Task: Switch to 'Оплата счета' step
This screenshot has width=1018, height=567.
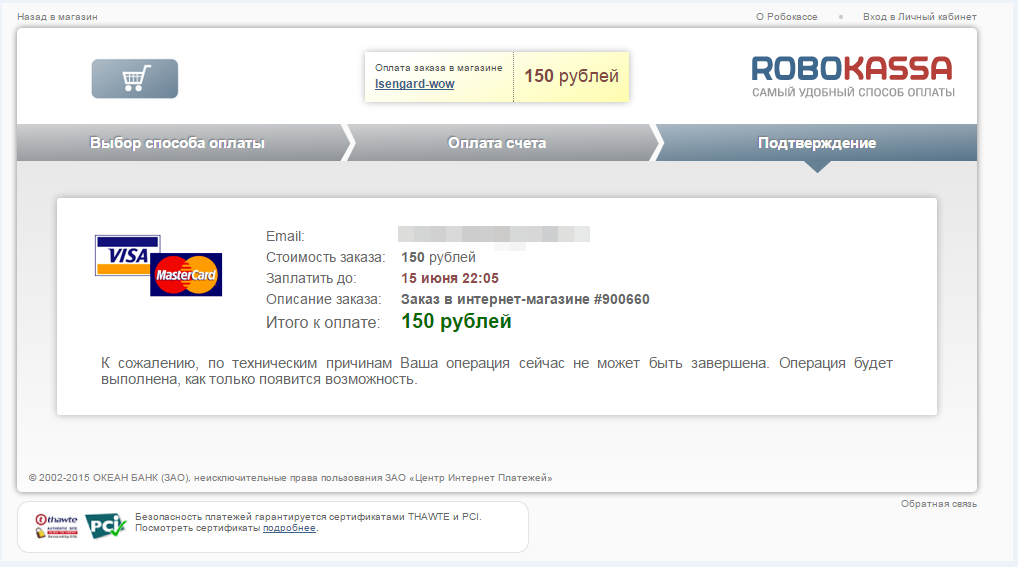Action: coord(496,143)
